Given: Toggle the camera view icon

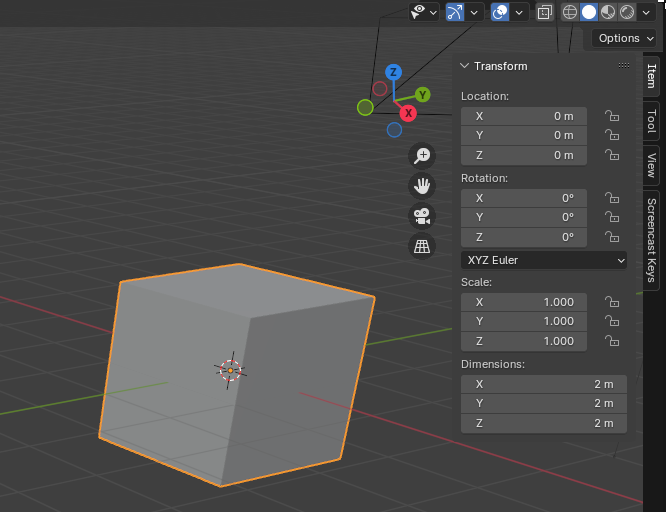Looking at the screenshot, I should (x=422, y=216).
